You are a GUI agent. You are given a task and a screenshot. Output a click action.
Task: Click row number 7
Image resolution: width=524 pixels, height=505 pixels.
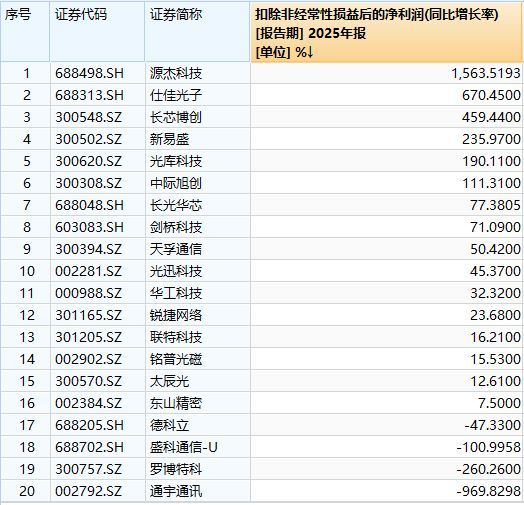click(x=27, y=205)
